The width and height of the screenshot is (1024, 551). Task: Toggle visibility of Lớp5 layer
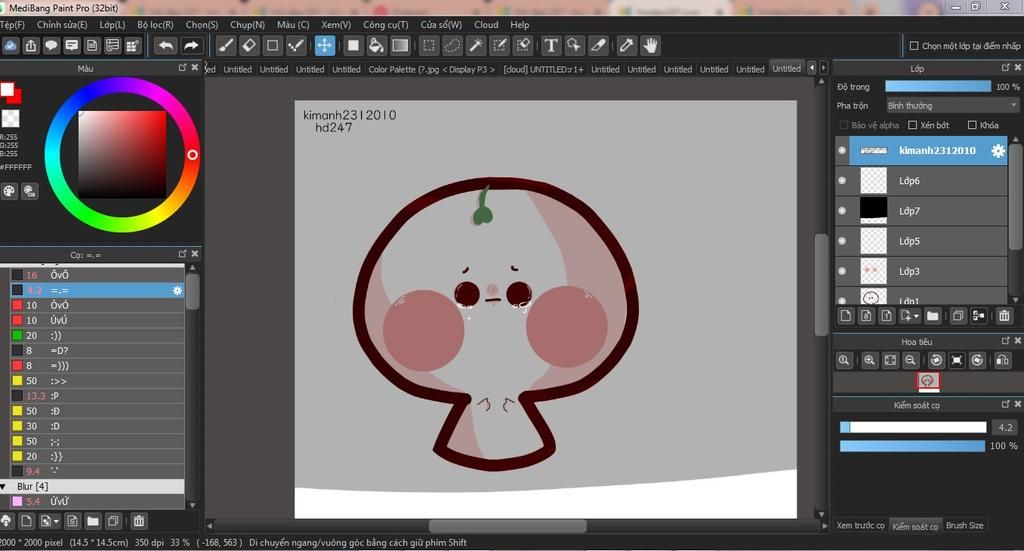click(842, 241)
